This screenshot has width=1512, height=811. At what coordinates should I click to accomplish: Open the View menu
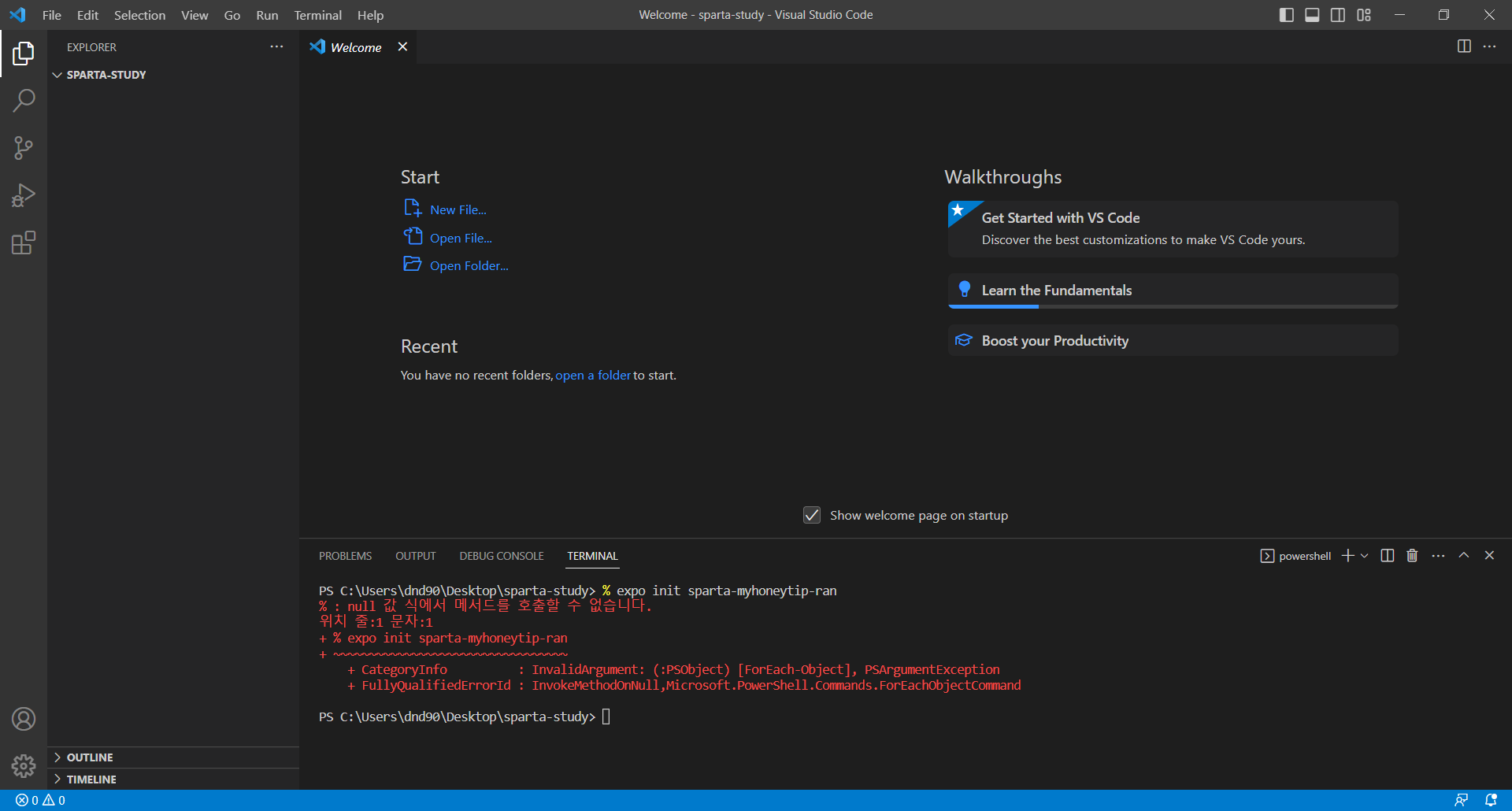pyautogui.click(x=195, y=15)
